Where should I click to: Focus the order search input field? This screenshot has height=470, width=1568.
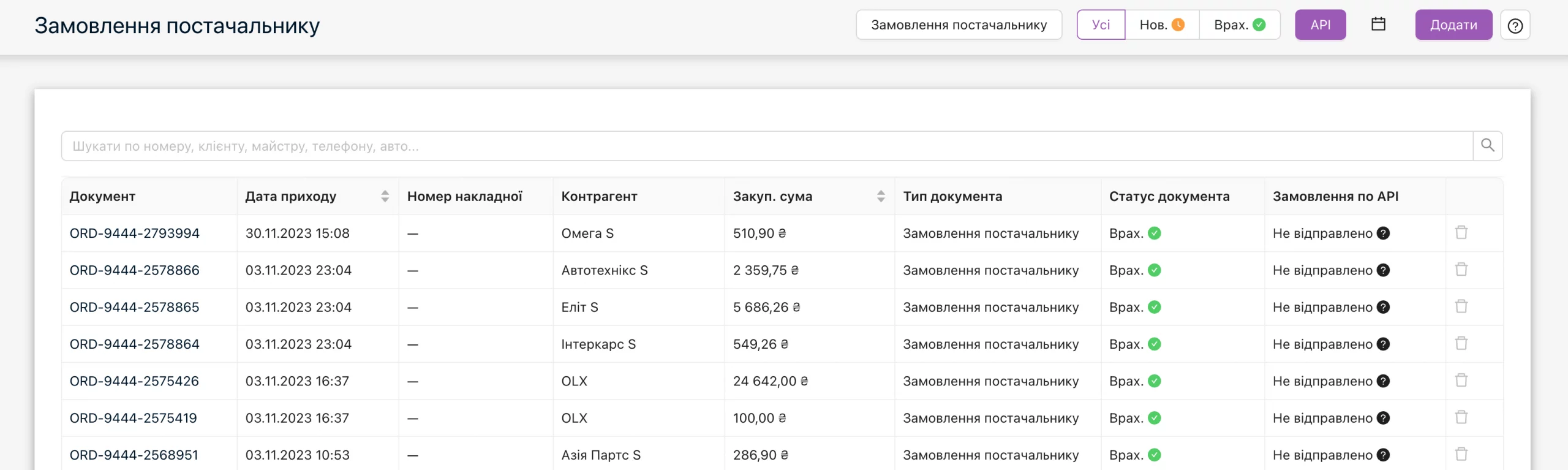(767, 146)
